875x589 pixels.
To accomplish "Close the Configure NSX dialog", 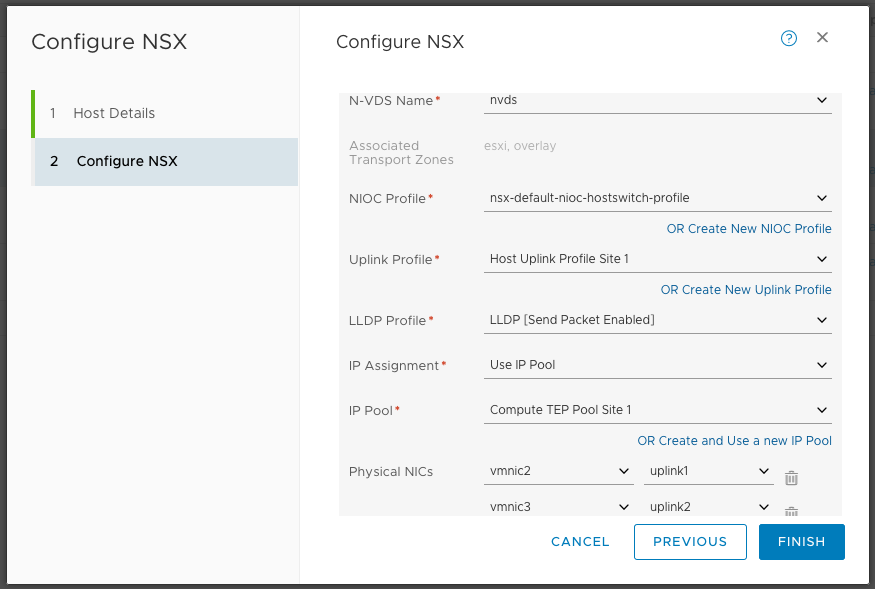I will click(822, 38).
